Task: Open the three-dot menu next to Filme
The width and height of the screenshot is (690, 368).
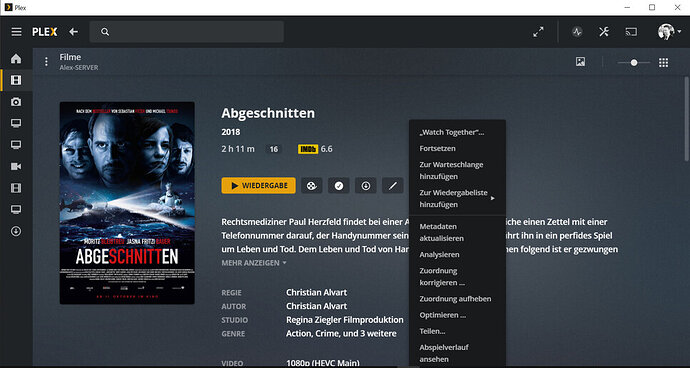Action: [x=46, y=62]
